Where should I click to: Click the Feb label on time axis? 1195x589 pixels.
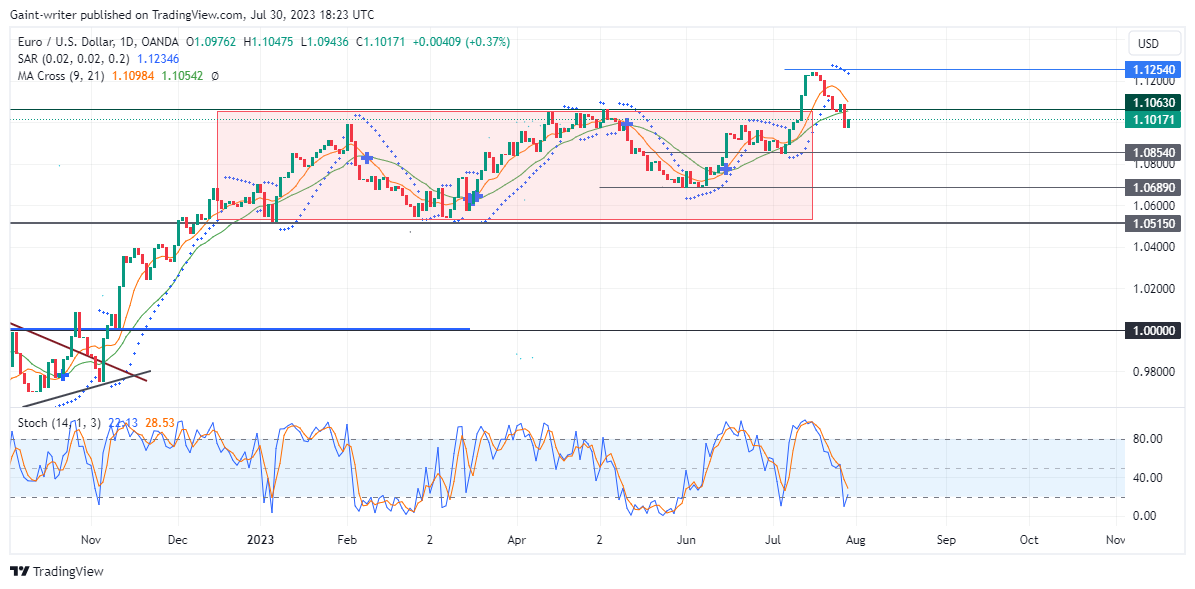pyautogui.click(x=347, y=539)
